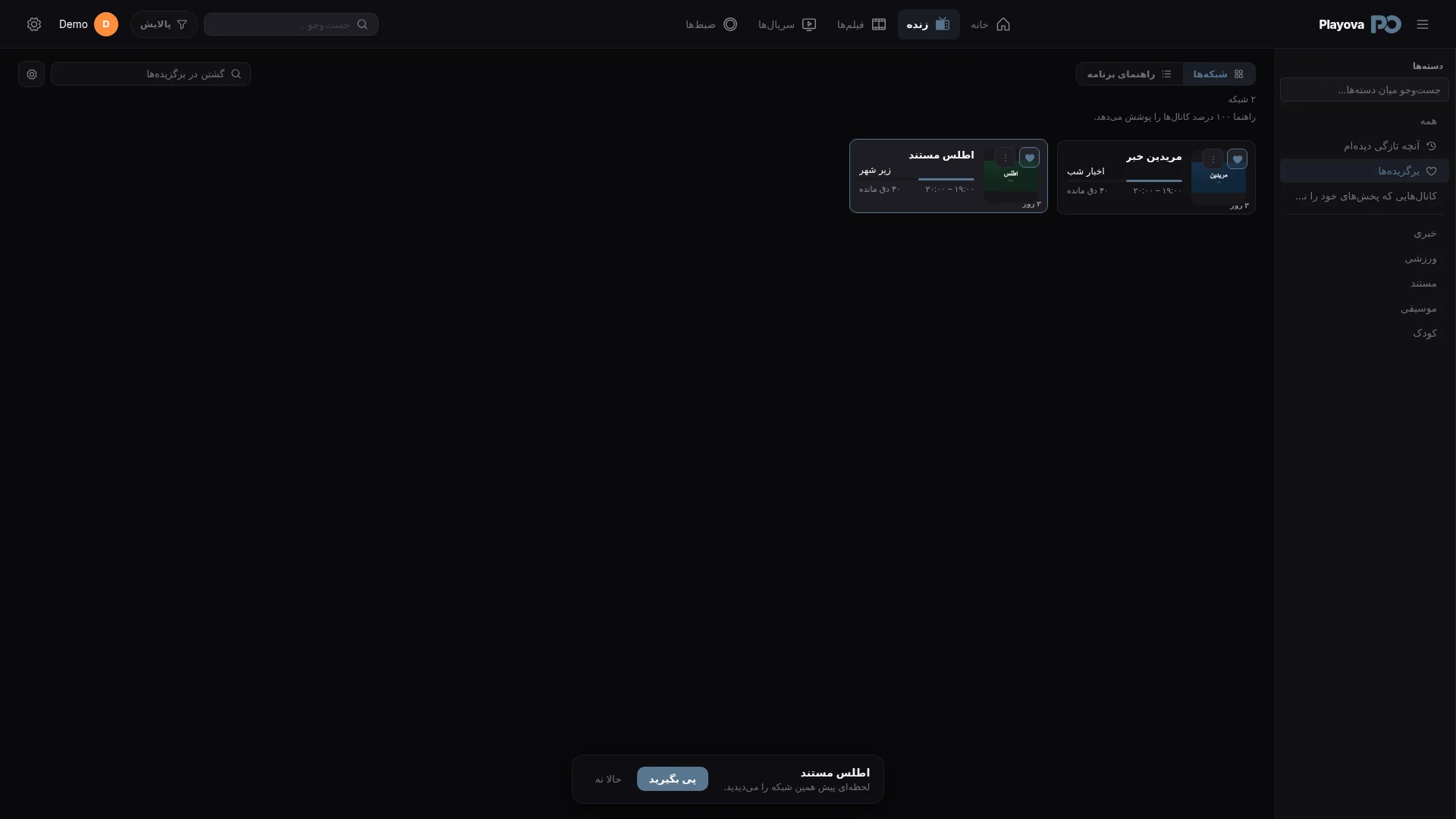The image size is (1456, 819).
Task: Select the خبری news category
Action: pos(1364,233)
